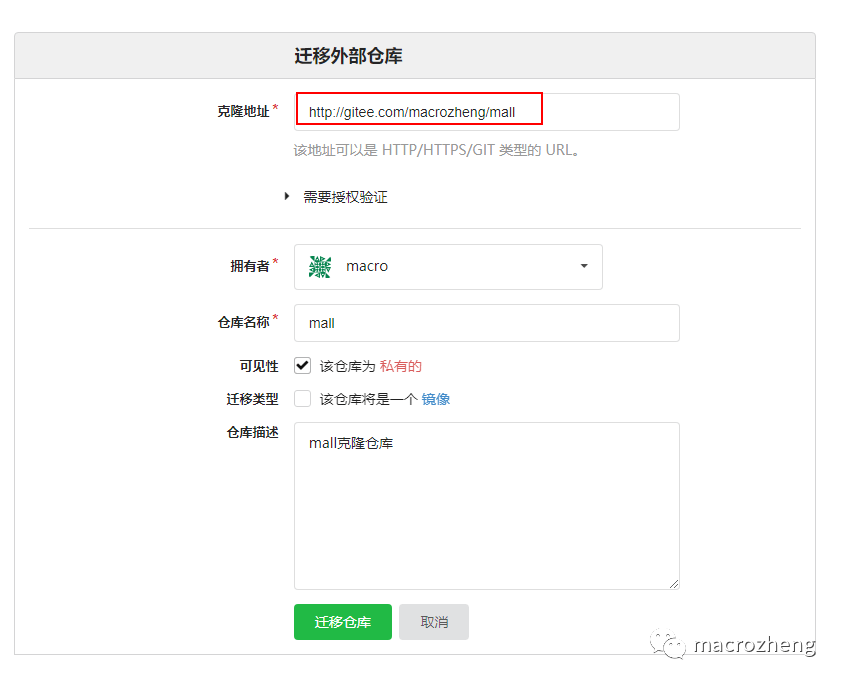
Task: Open the 拥有者 owner dropdown
Action: (448, 266)
